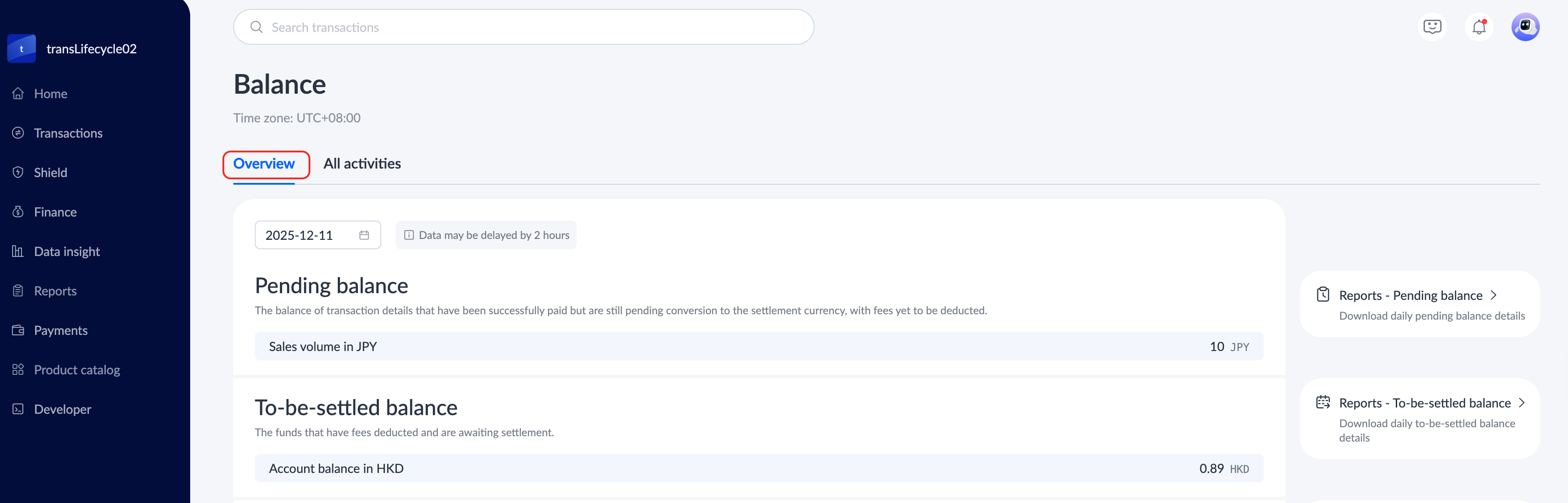Expand Reports - Pending balance chevron
The width and height of the screenshot is (1568, 503).
click(1493, 295)
